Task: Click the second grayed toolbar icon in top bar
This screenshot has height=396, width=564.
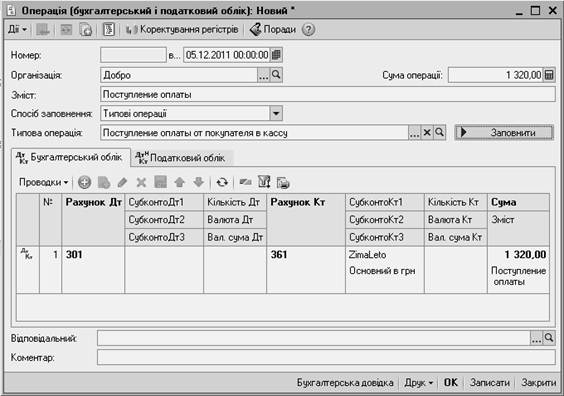Action: pyautogui.click(x=66, y=29)
